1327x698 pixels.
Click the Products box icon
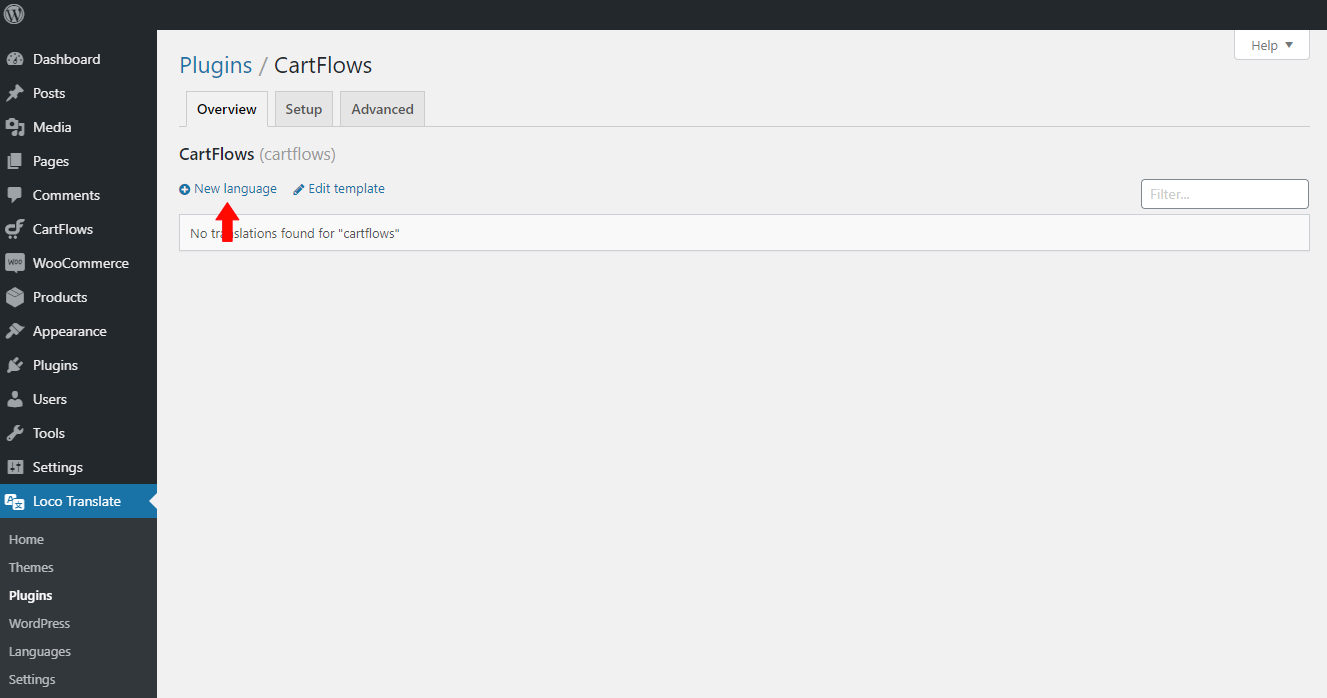pyautogui.click(x=15, y=297)
